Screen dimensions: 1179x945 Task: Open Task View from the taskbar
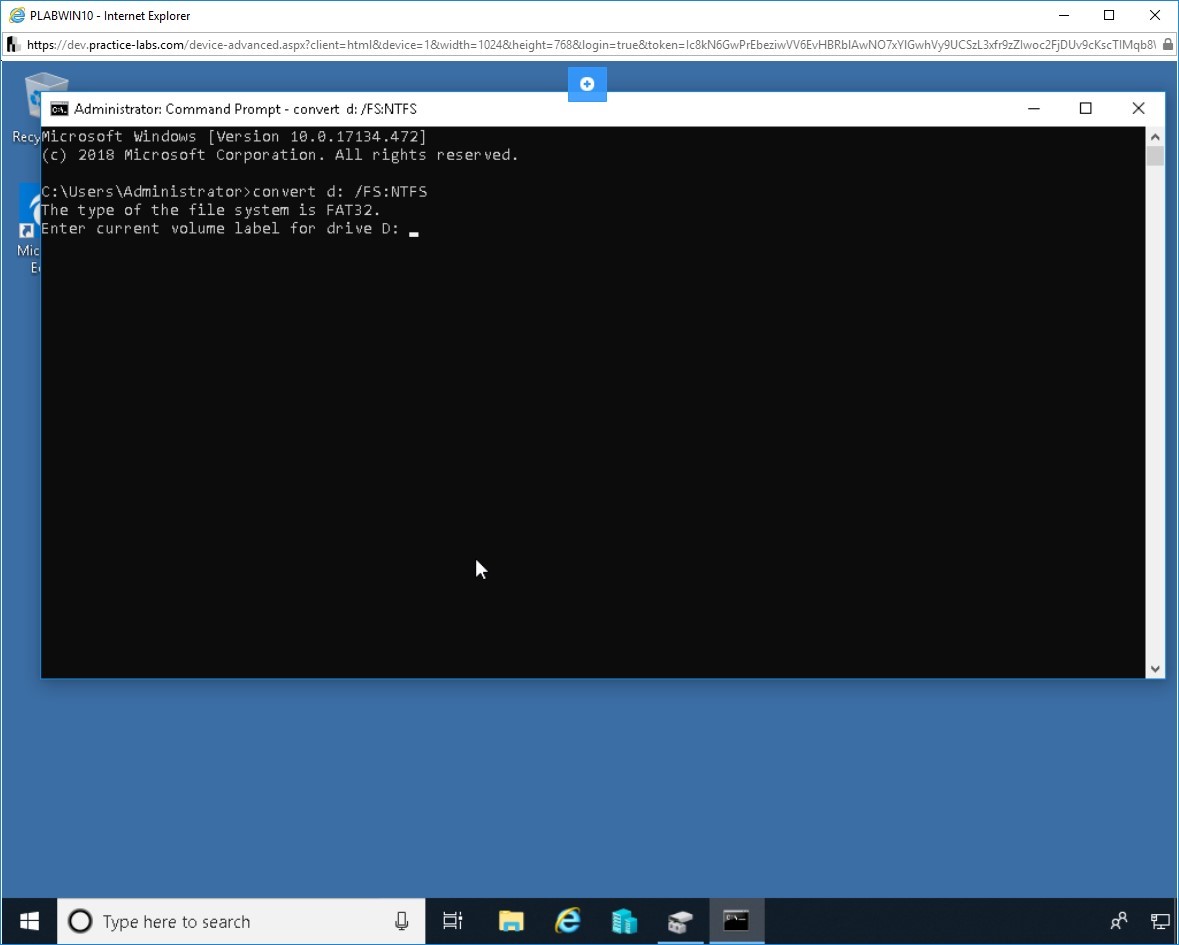pyautogui.click(x=453, y=921)
